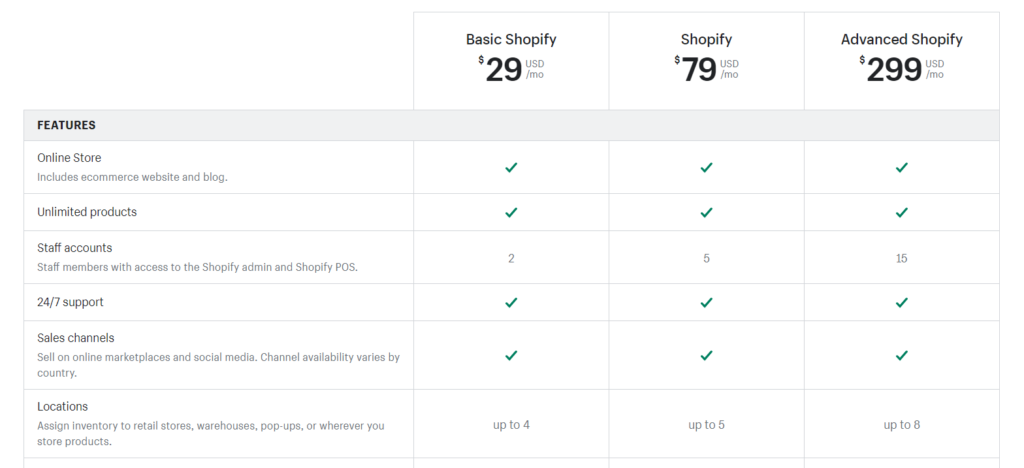Click the Unlimited products checkmark under Basic Shopify
Viewport: 1024px width, 468px height.
pyautogui.click(x=511, y=212)
